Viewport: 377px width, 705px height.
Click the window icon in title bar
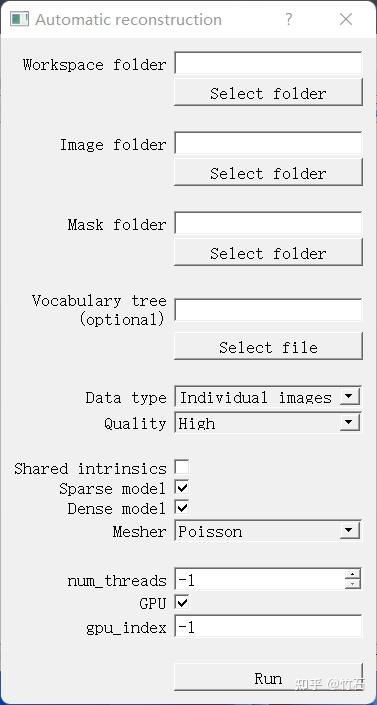[x=19, y=19]
